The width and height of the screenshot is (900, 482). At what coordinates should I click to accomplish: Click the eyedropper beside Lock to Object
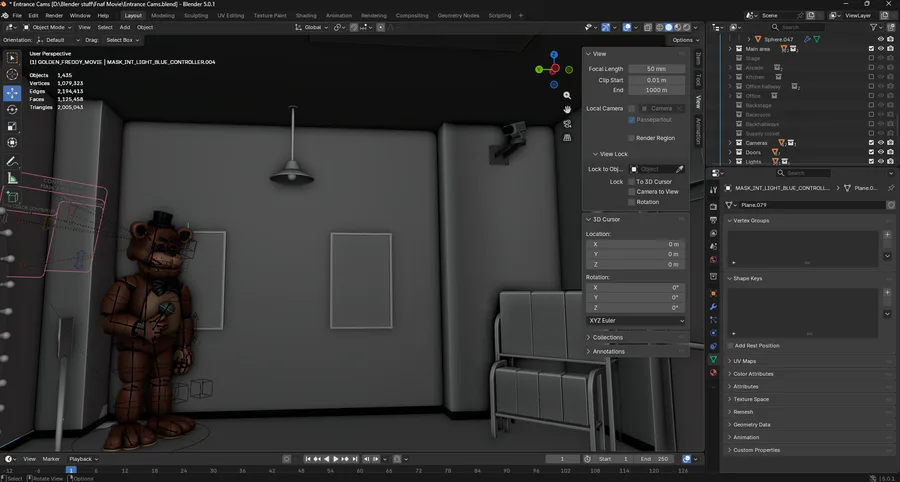[x=680, y=169]
